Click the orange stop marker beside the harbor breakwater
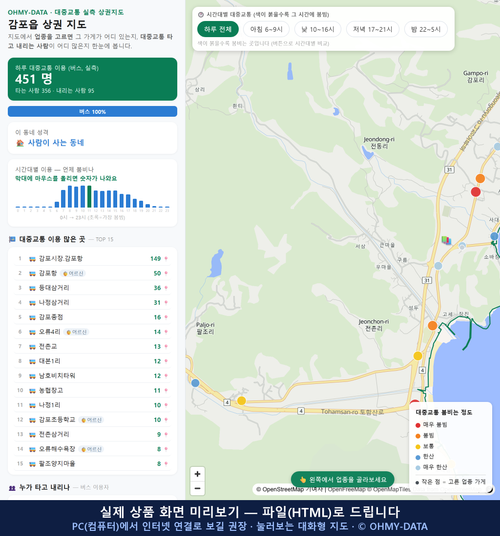Screen dimensions: 500x536 click(x=432, y=325)
